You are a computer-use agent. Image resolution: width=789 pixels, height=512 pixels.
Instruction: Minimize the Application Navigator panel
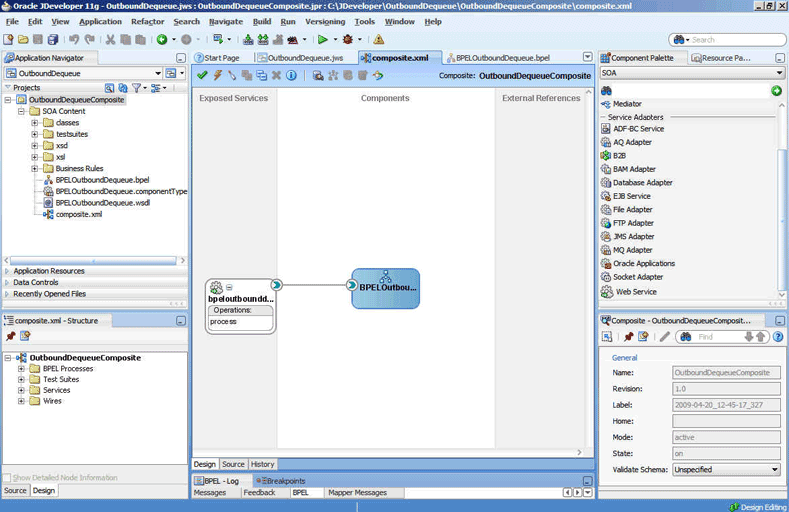(181, 58)
